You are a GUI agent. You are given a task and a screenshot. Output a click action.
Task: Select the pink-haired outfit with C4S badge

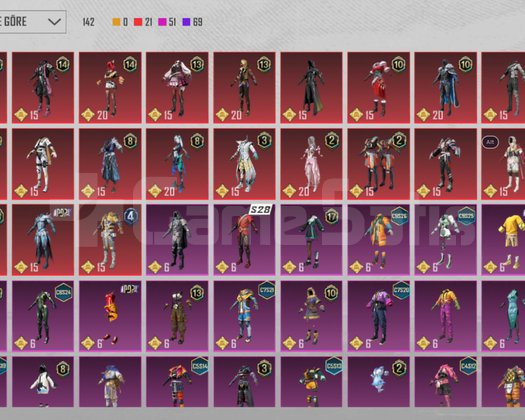[446, 382]
